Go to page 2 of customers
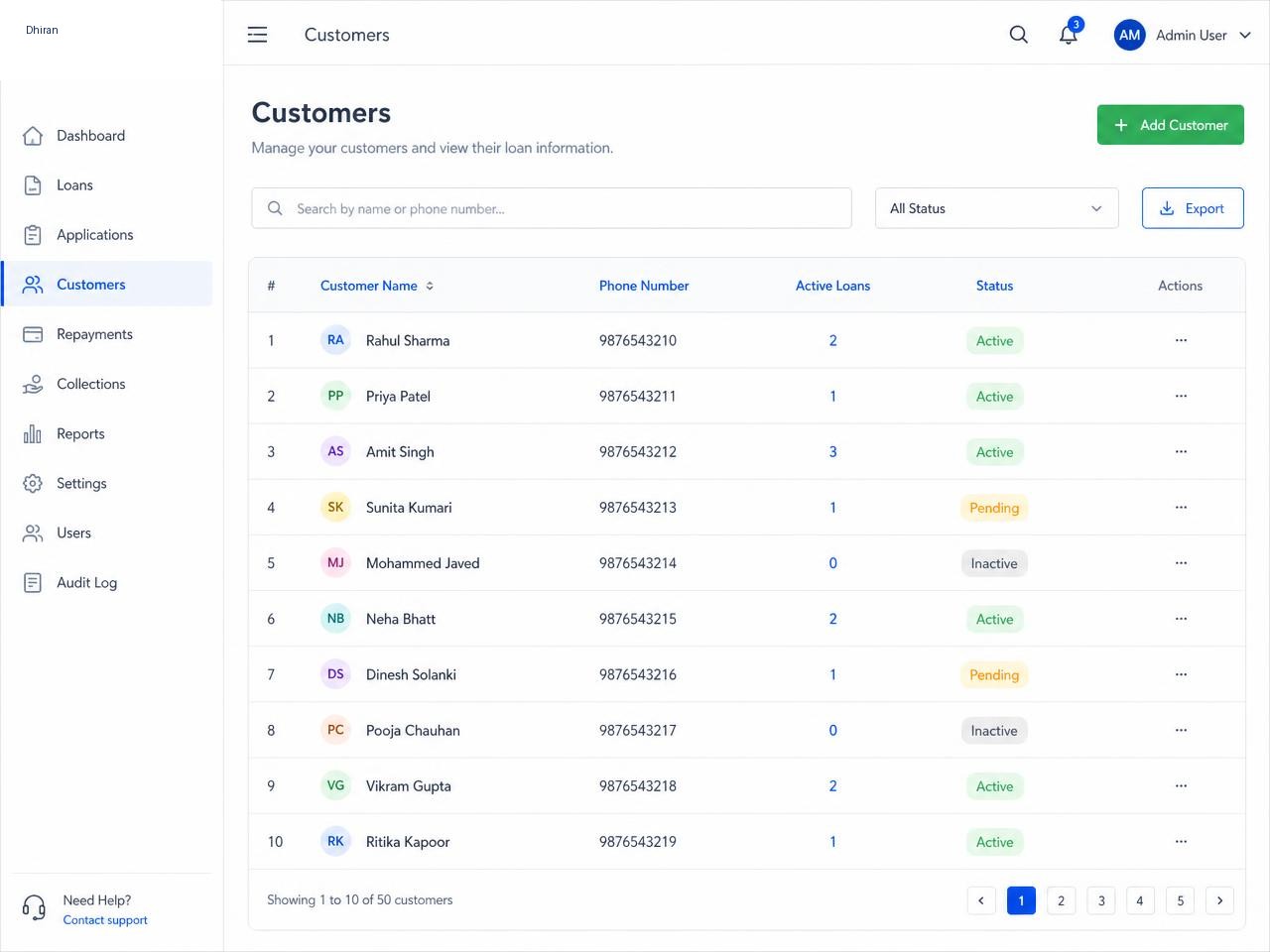 click(x=1061, y=900)
